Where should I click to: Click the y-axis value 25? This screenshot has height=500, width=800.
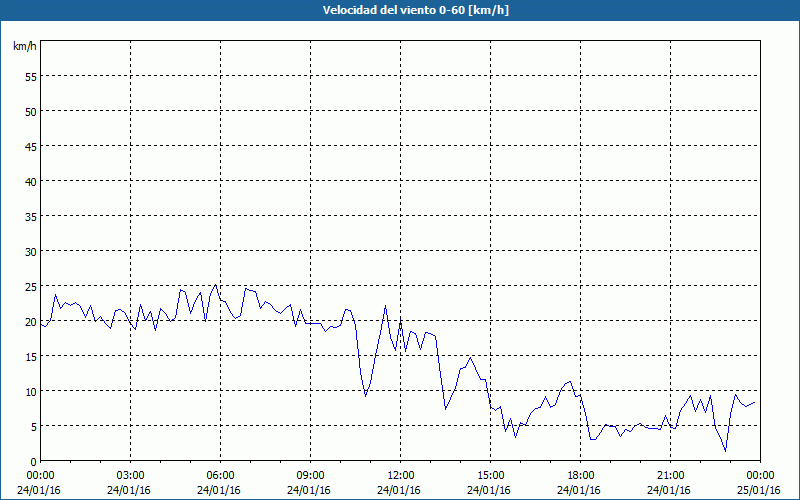[31, 287]
